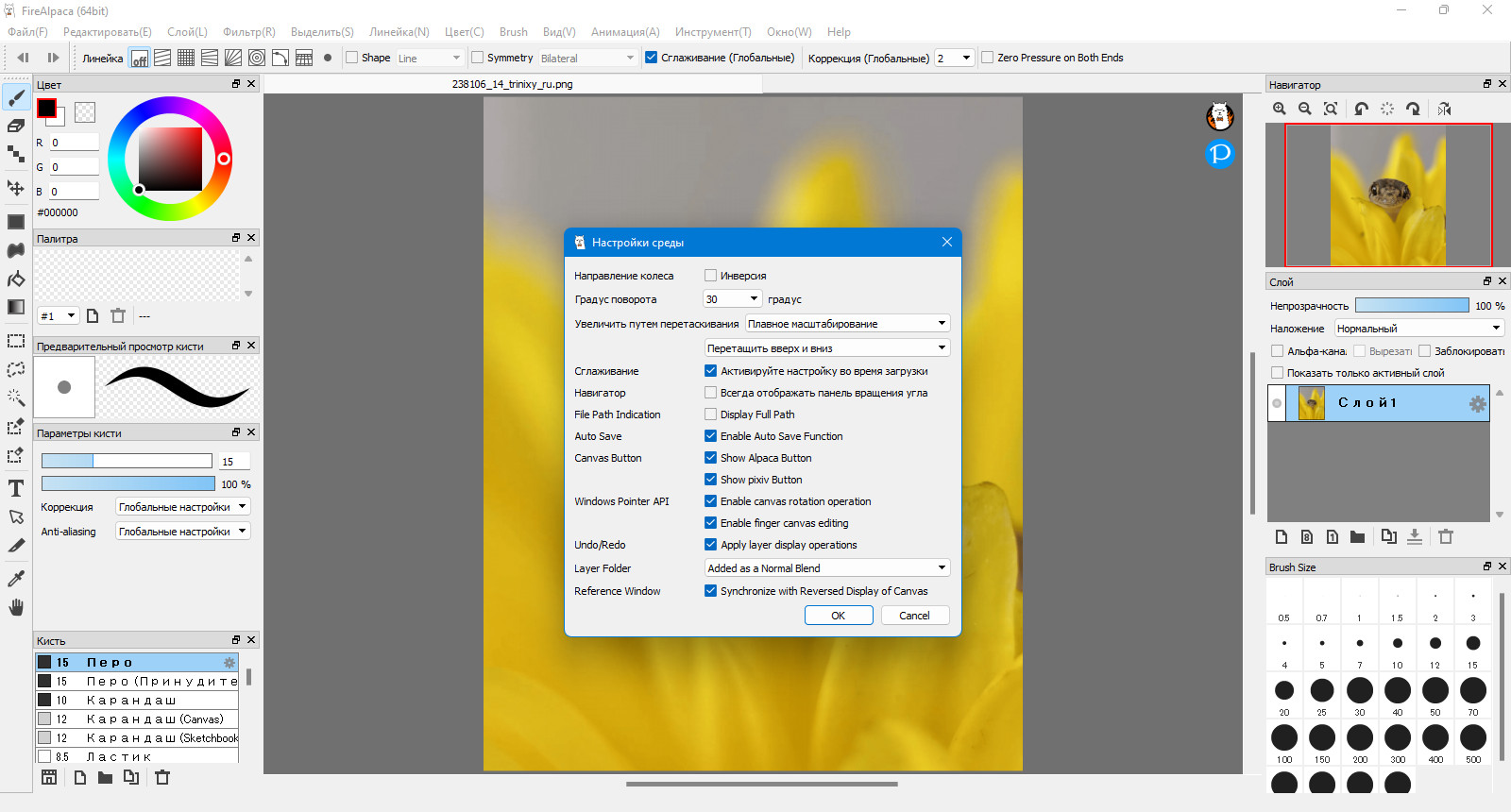Select the Text tool
Viewport: 1511px width, 812px height.
(x=16, y=488)
